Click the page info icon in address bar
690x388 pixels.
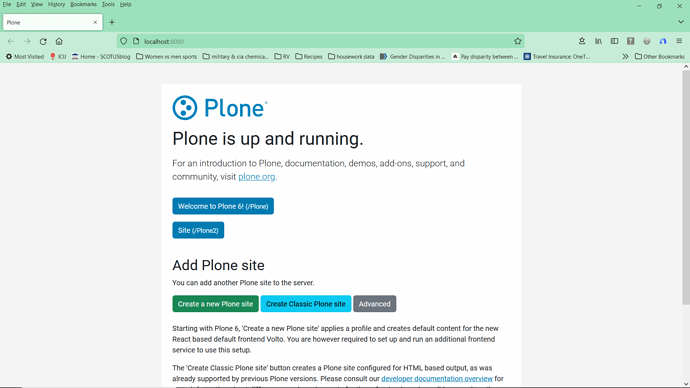(x=136, y=41)
